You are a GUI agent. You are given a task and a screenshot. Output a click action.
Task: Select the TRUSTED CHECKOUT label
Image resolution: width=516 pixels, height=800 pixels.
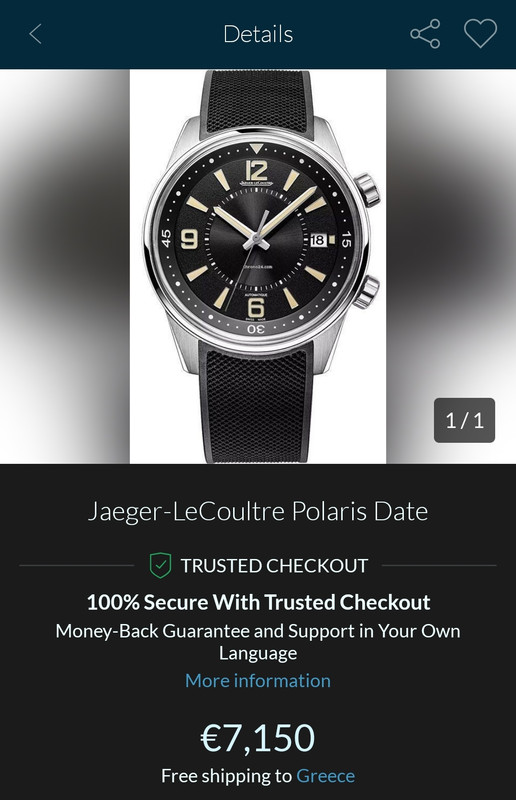pos(274,566)
